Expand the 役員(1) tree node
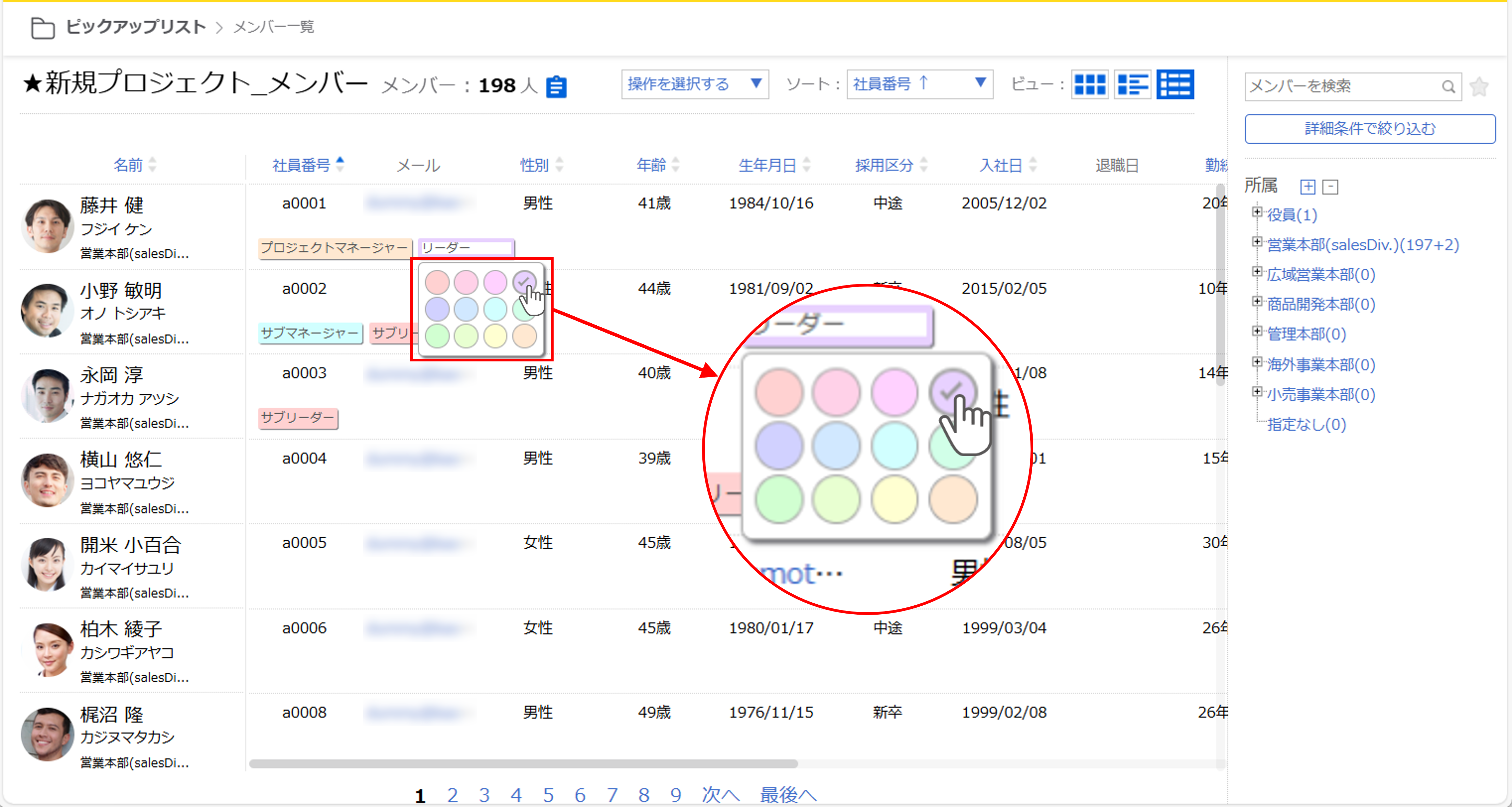Image resolution: width=1512 pixels, height=807 pixels. click(1257, 212)
